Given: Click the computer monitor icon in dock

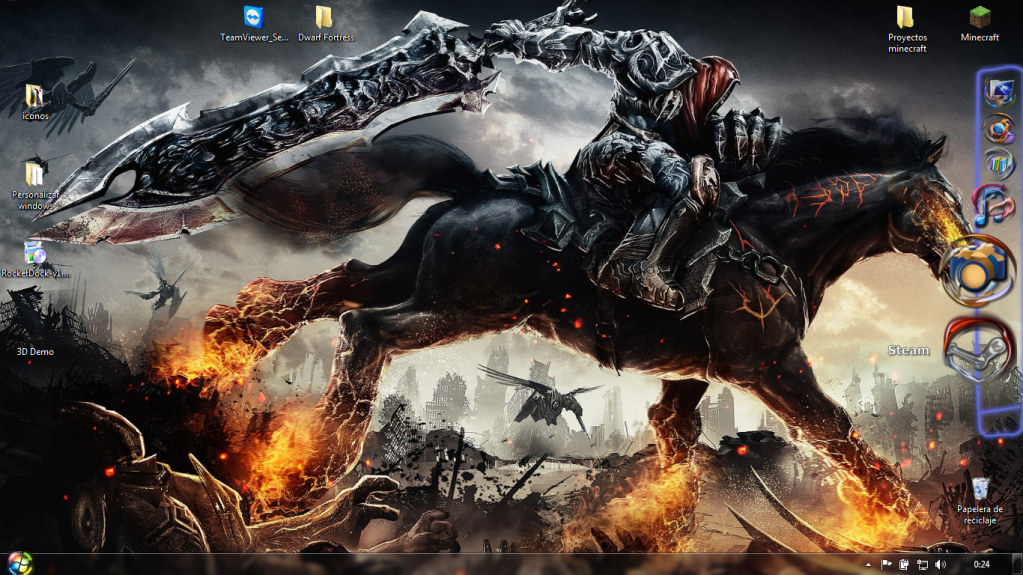Looking at the screenshot, I should [999, 93].
